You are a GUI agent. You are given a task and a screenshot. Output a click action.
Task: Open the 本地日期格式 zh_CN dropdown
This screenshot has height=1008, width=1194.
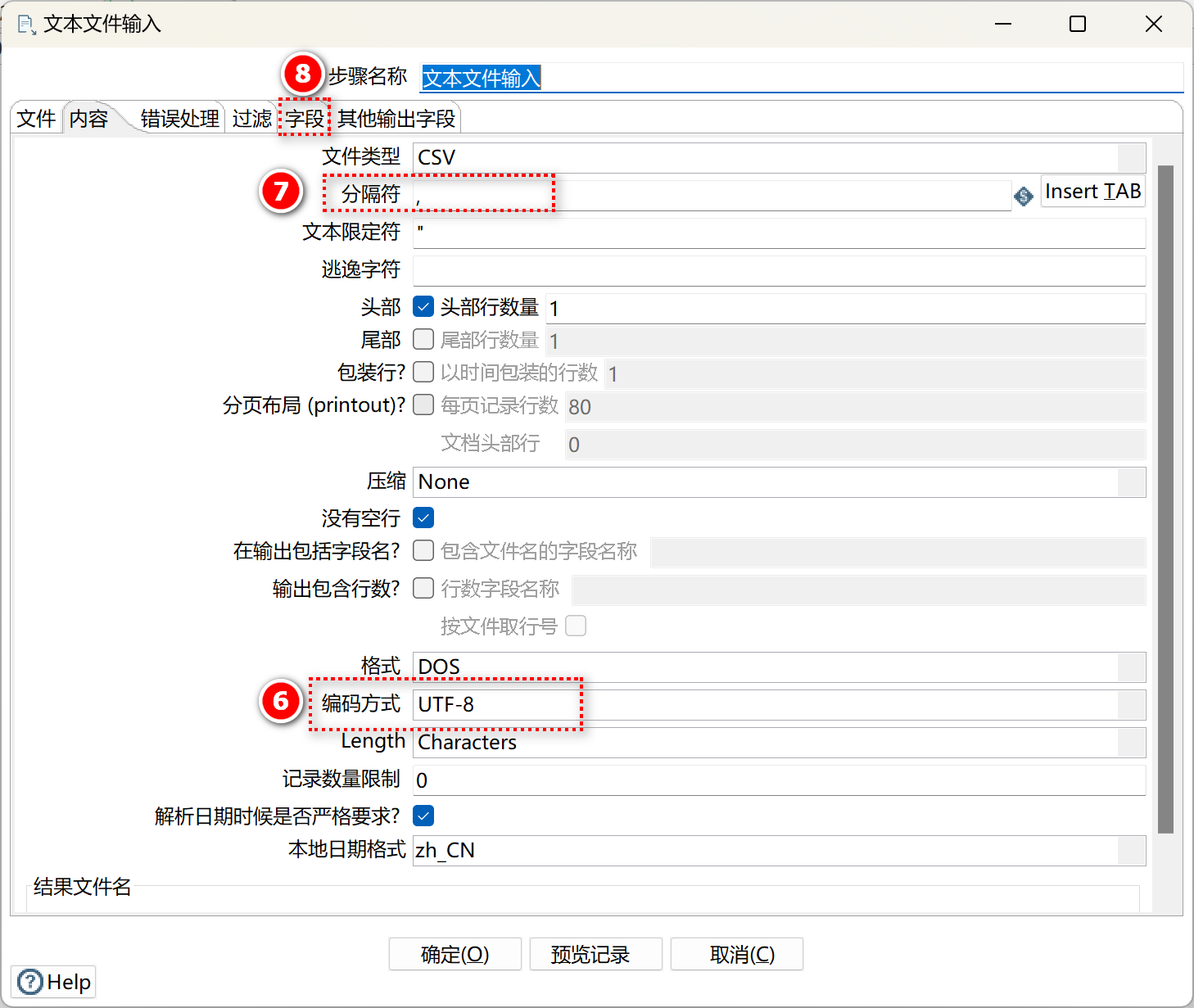pos(779,850)
